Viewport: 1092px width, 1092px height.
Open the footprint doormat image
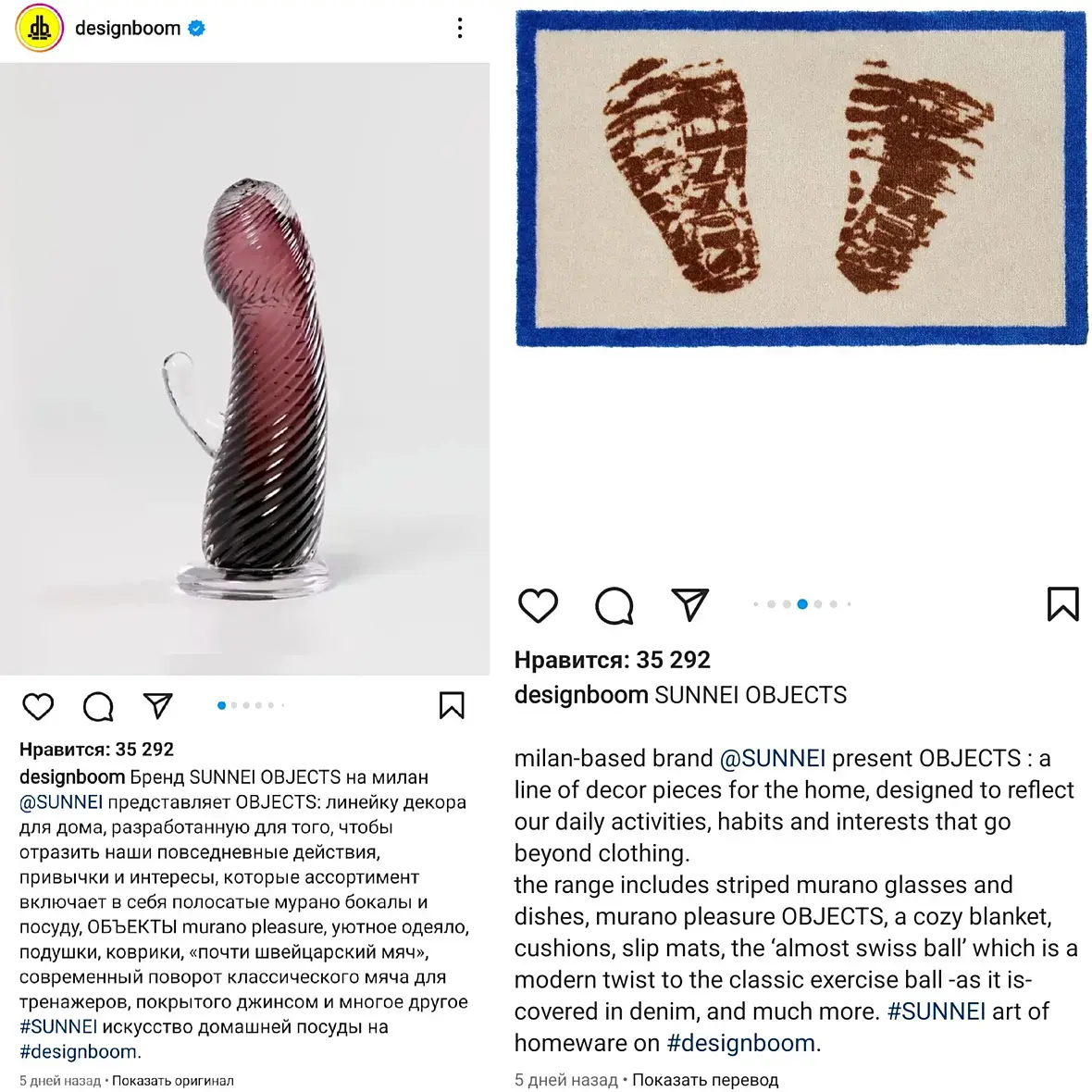coord(801,179)
